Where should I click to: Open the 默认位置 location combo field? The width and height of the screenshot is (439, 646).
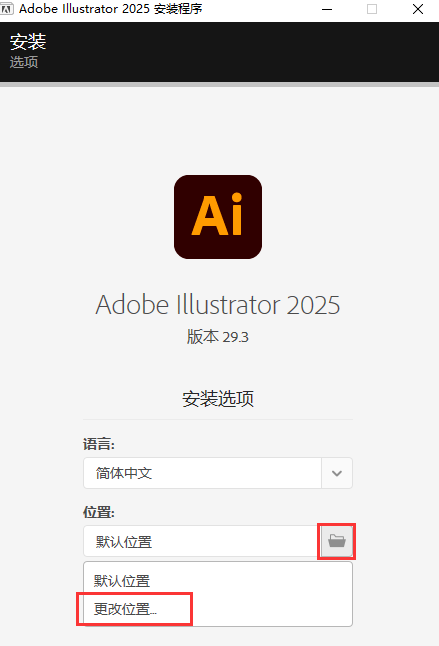202,541
